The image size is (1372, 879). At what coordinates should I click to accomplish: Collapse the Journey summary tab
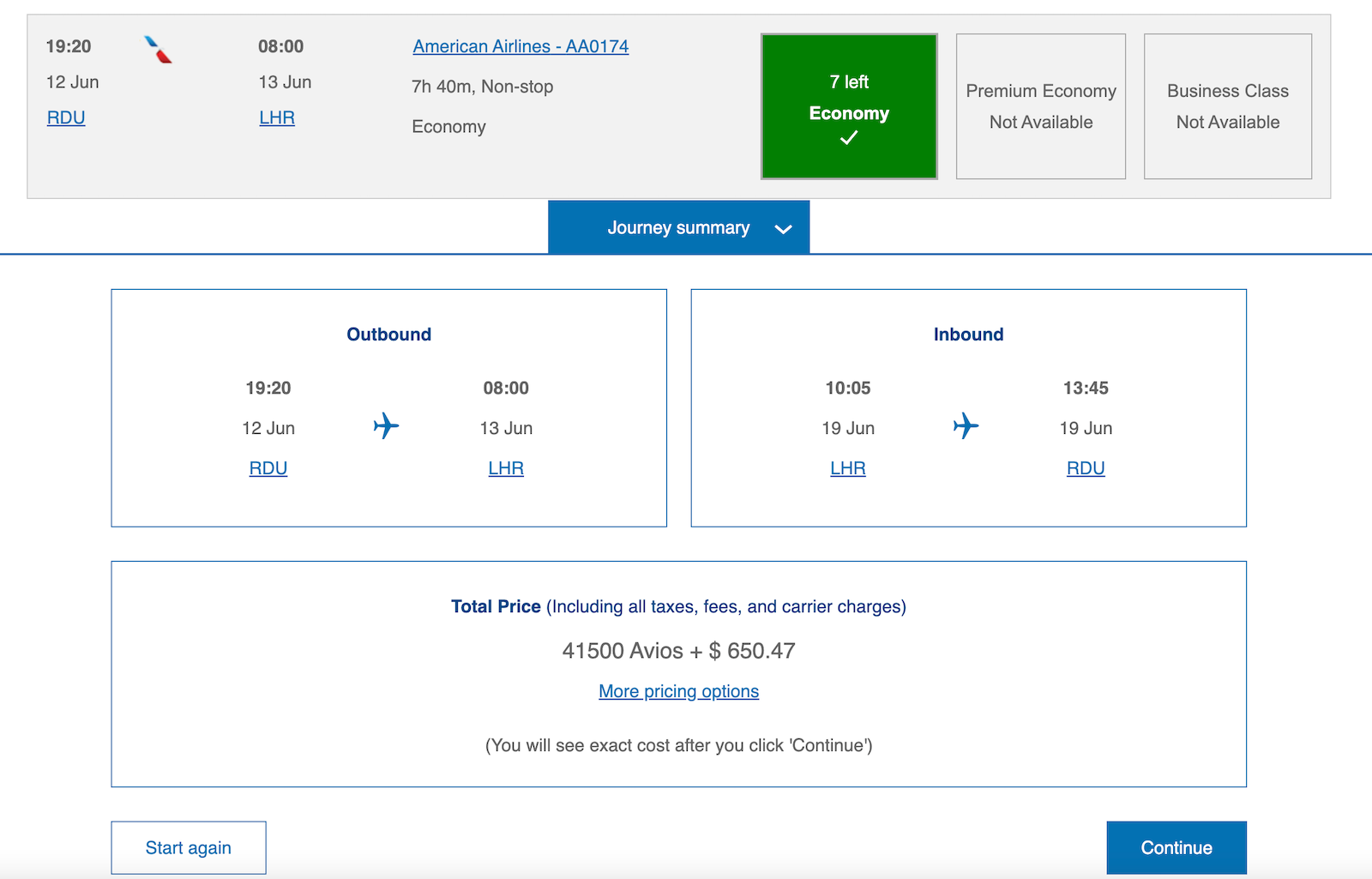(x=678, y=227)
